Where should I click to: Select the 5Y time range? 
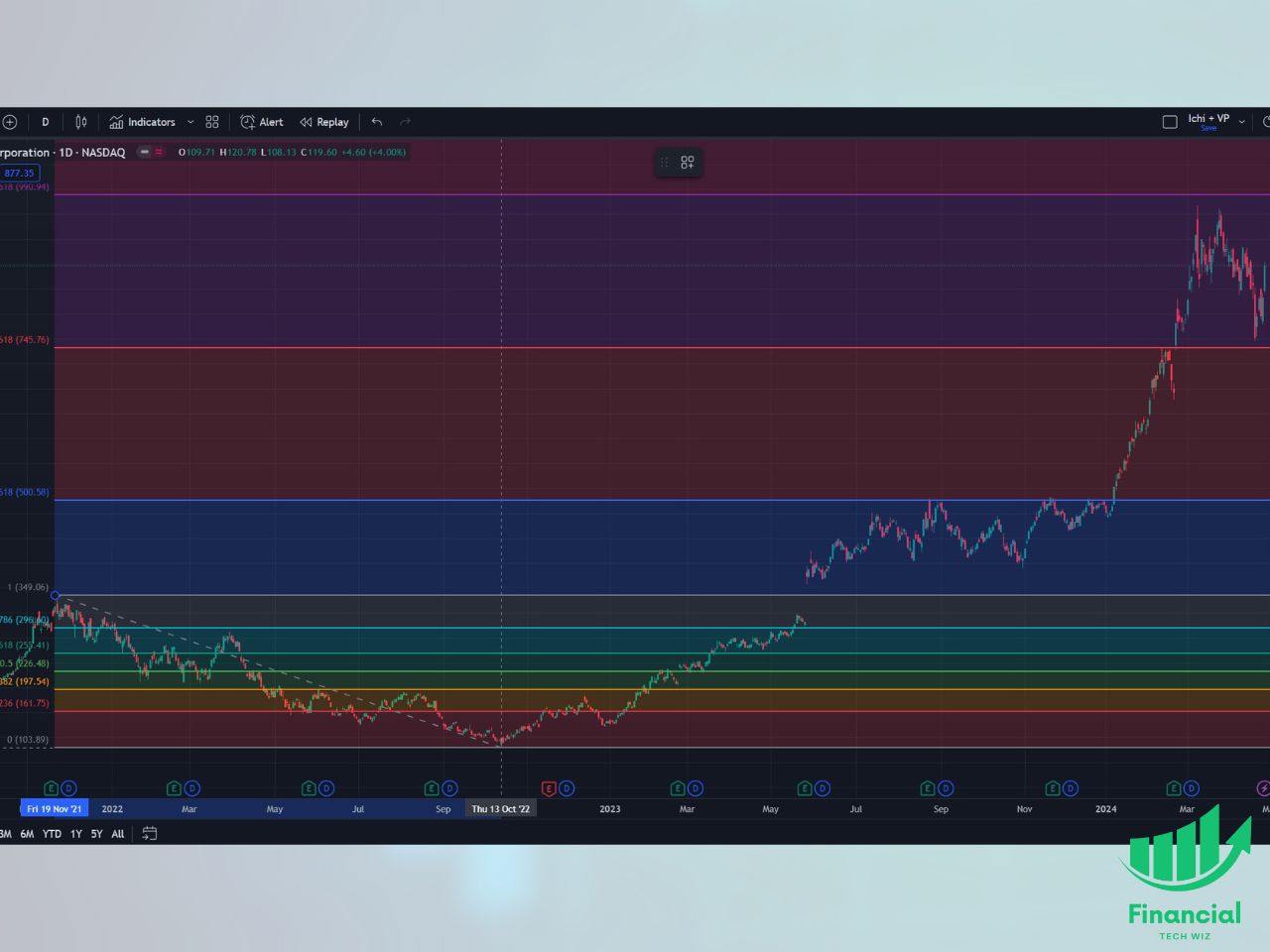coord(96,834)
